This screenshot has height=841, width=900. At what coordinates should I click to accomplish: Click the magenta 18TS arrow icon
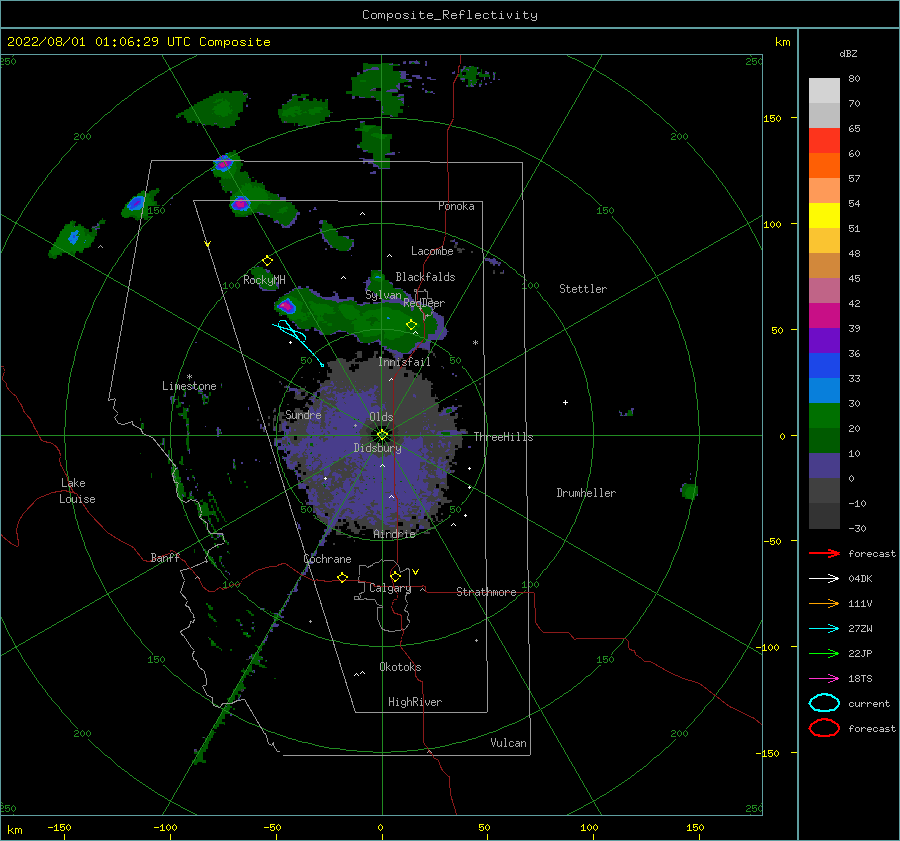(x=824, y=679)
